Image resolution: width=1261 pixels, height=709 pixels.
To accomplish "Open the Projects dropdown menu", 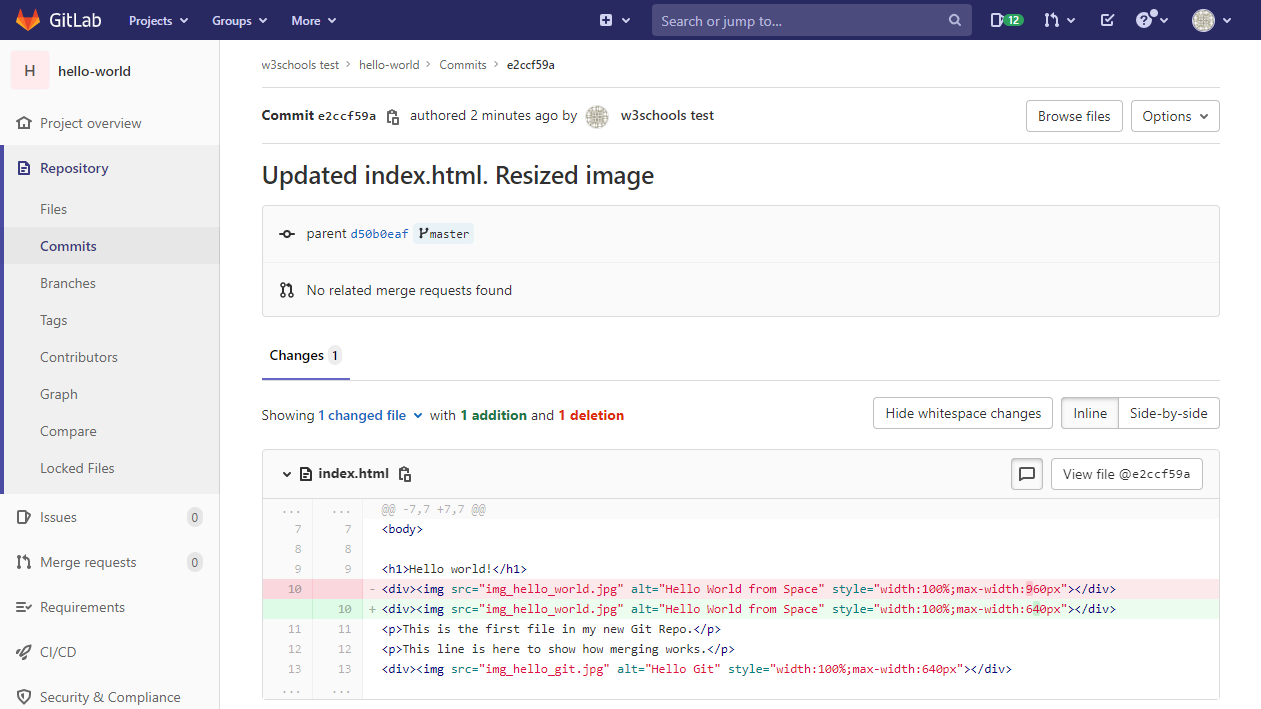I will click(x=157, y=20).
